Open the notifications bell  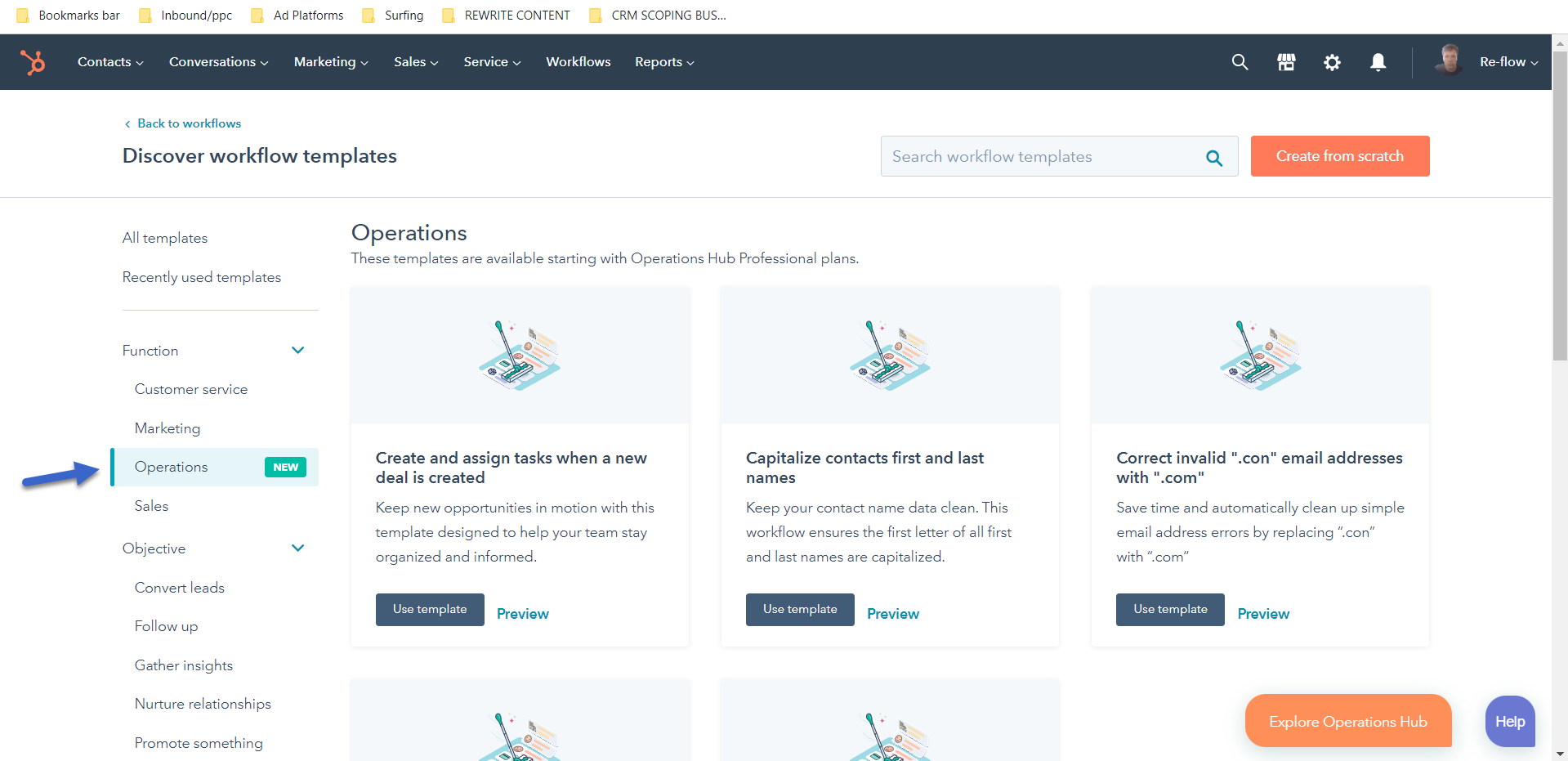[x=1378, y=61]
